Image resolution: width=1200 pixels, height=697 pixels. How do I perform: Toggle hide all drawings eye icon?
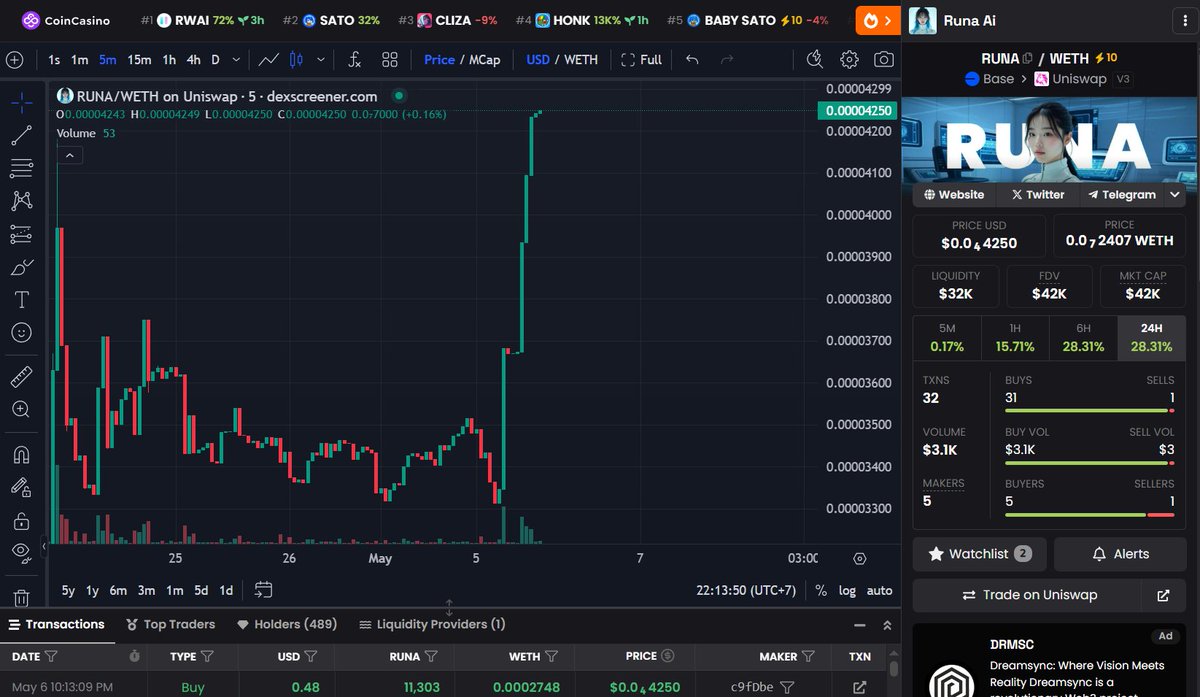21,551
